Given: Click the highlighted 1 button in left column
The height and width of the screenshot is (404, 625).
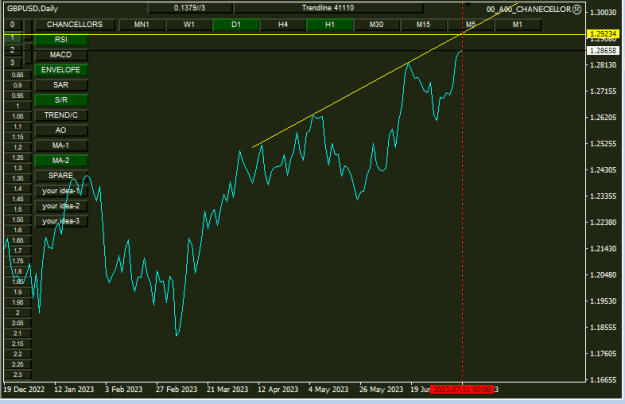Looking at the screenshot, I should (13, 38).
